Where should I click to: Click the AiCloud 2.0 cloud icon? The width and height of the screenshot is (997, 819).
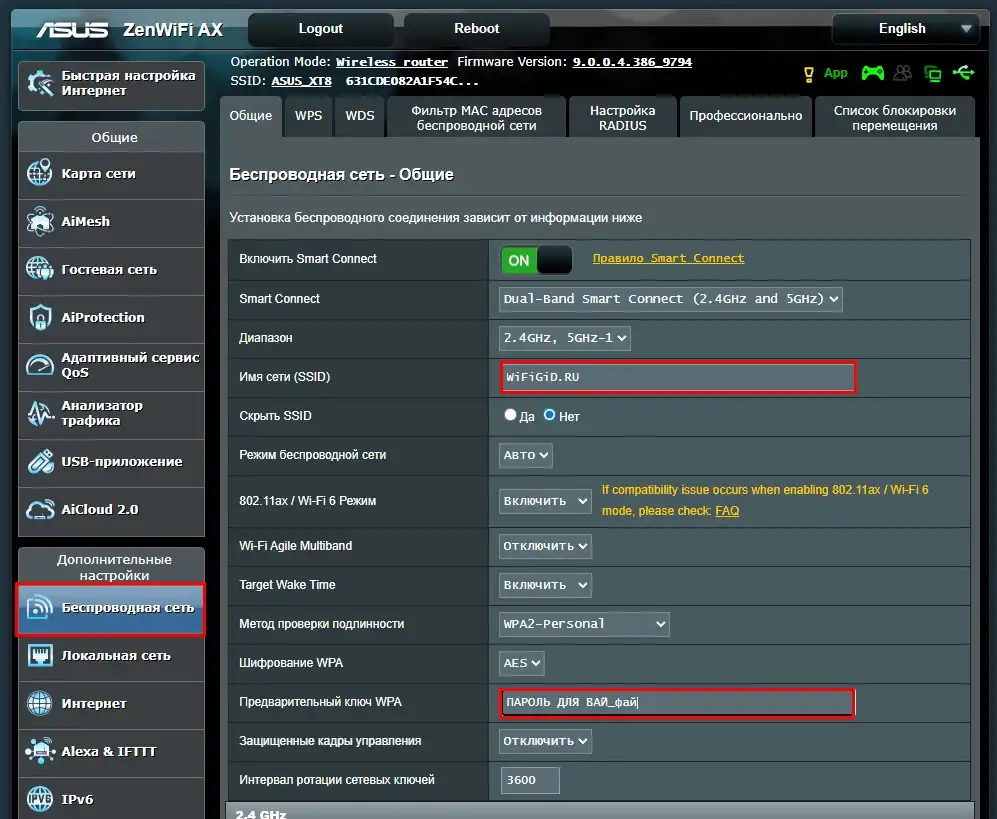40,509
